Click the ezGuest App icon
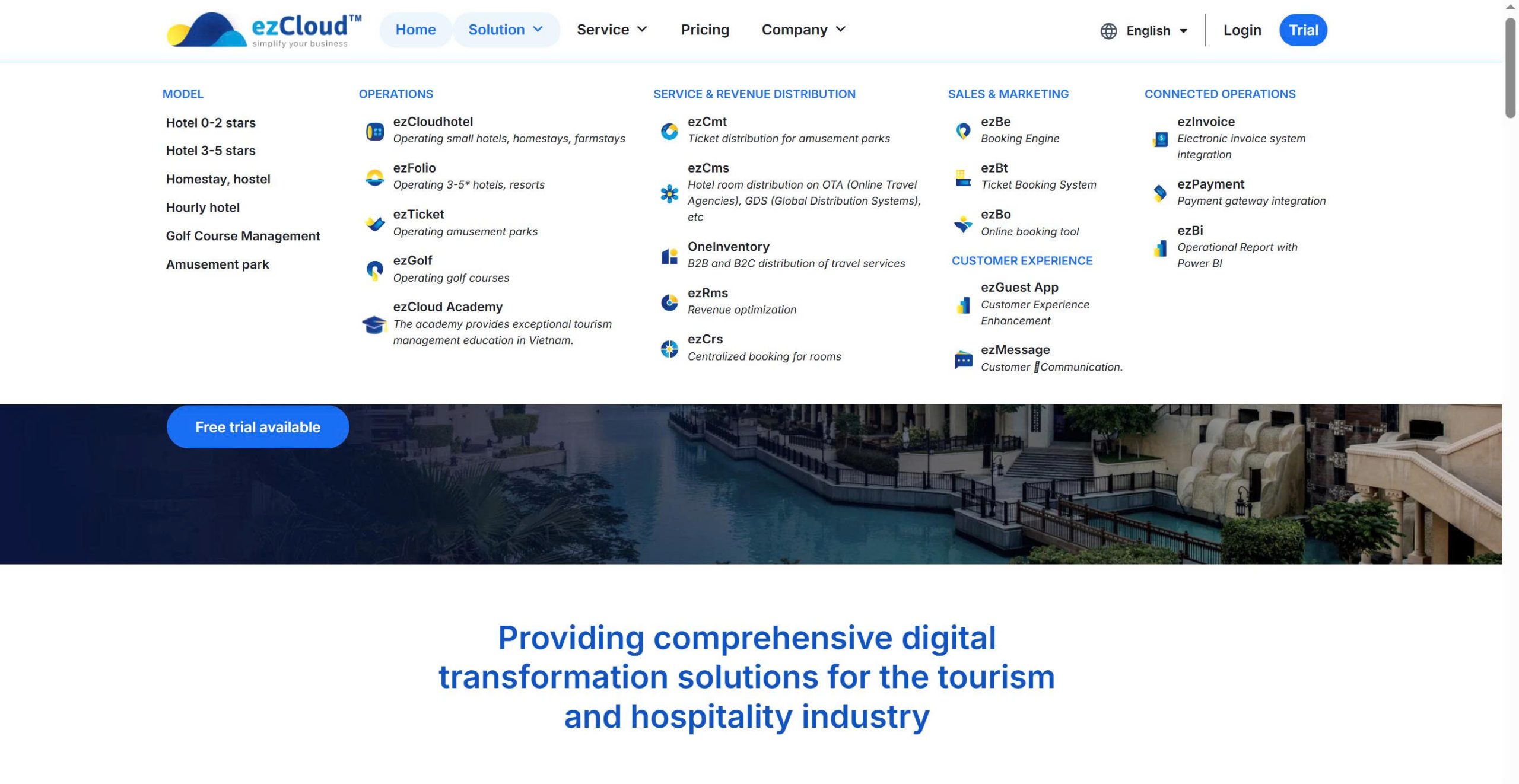This screenshot has width=1519, height=784. click(x=963, y=305)
